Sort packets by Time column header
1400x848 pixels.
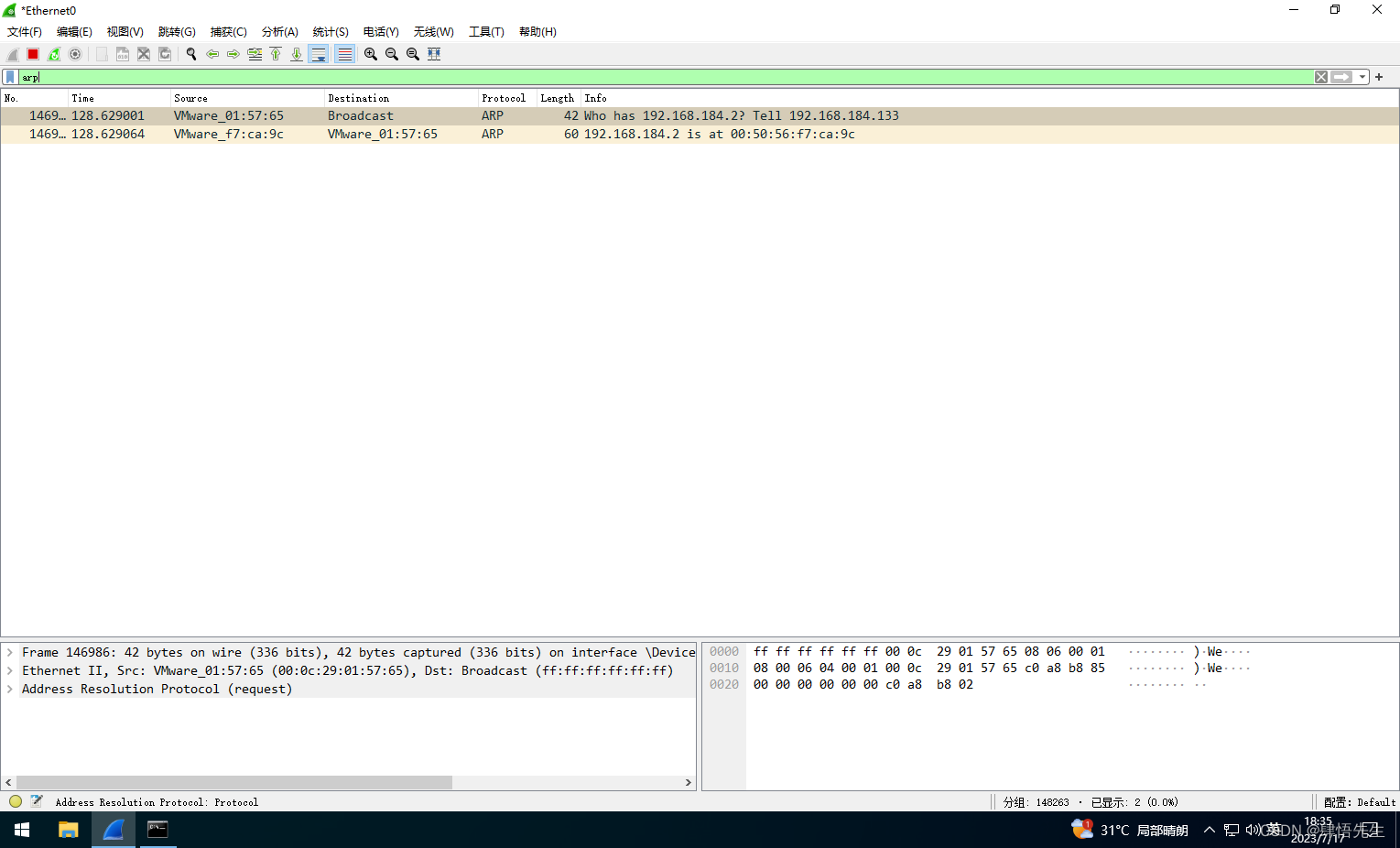pyautogui.click(x=119, y=98)
